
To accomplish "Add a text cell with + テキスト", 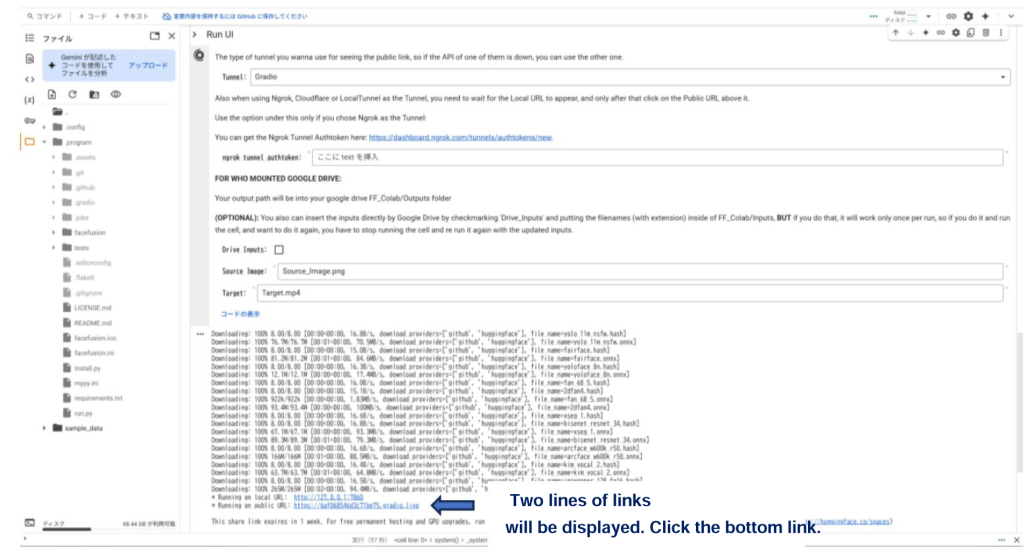I will 132,16.
